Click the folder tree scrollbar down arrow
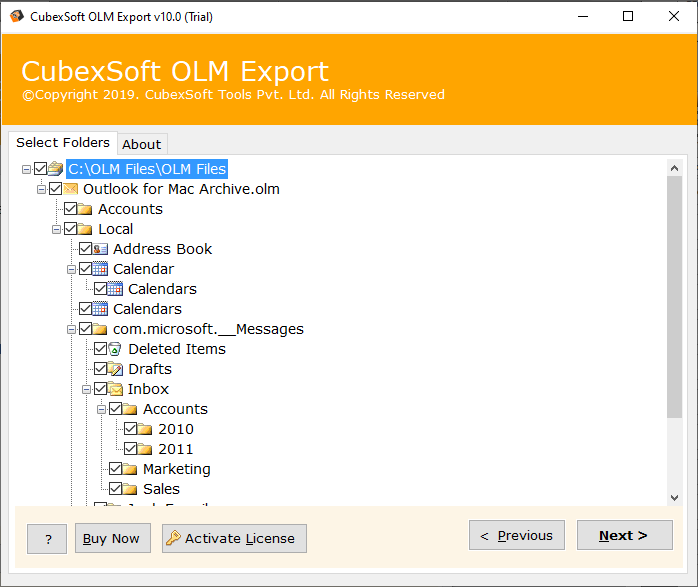 click(674, 497)
